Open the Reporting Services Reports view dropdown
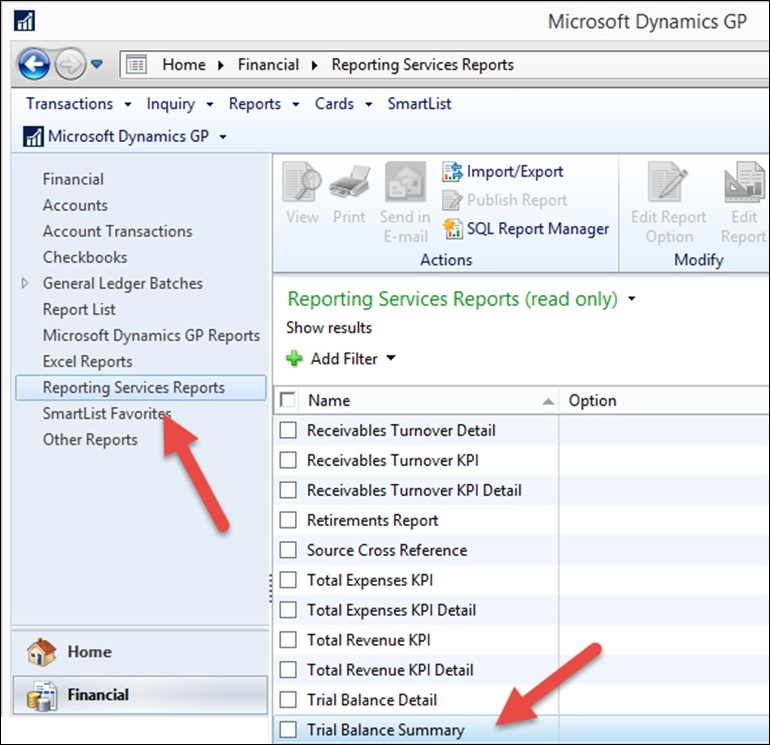The image size is (770, 745). pos(632,299)
